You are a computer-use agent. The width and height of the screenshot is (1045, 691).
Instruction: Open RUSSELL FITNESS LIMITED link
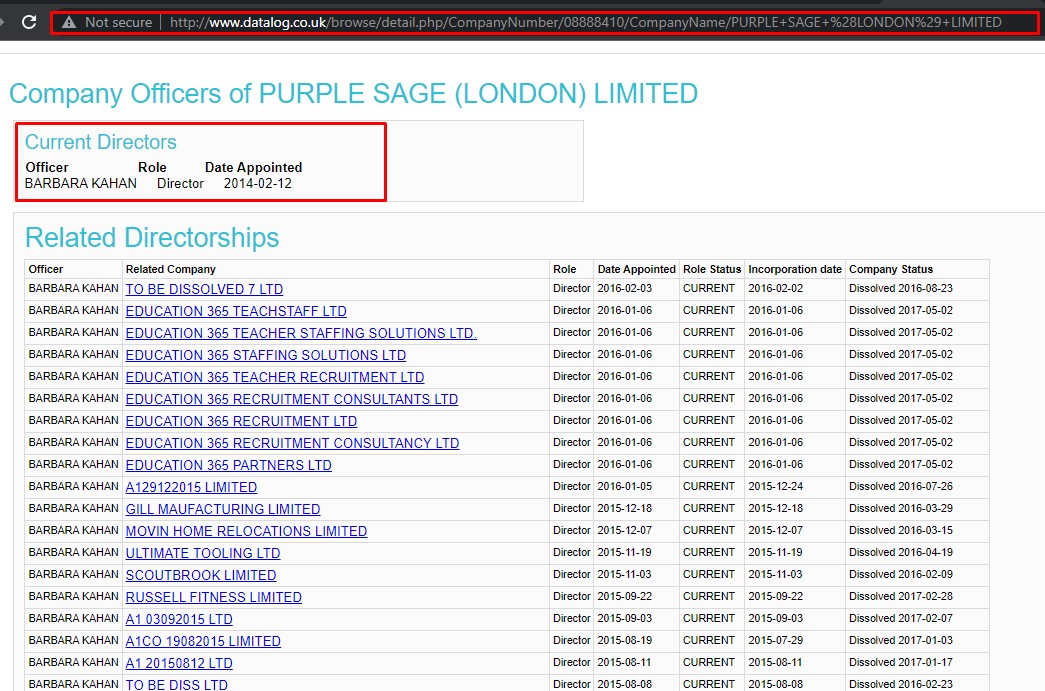click(x=213, y=597)
